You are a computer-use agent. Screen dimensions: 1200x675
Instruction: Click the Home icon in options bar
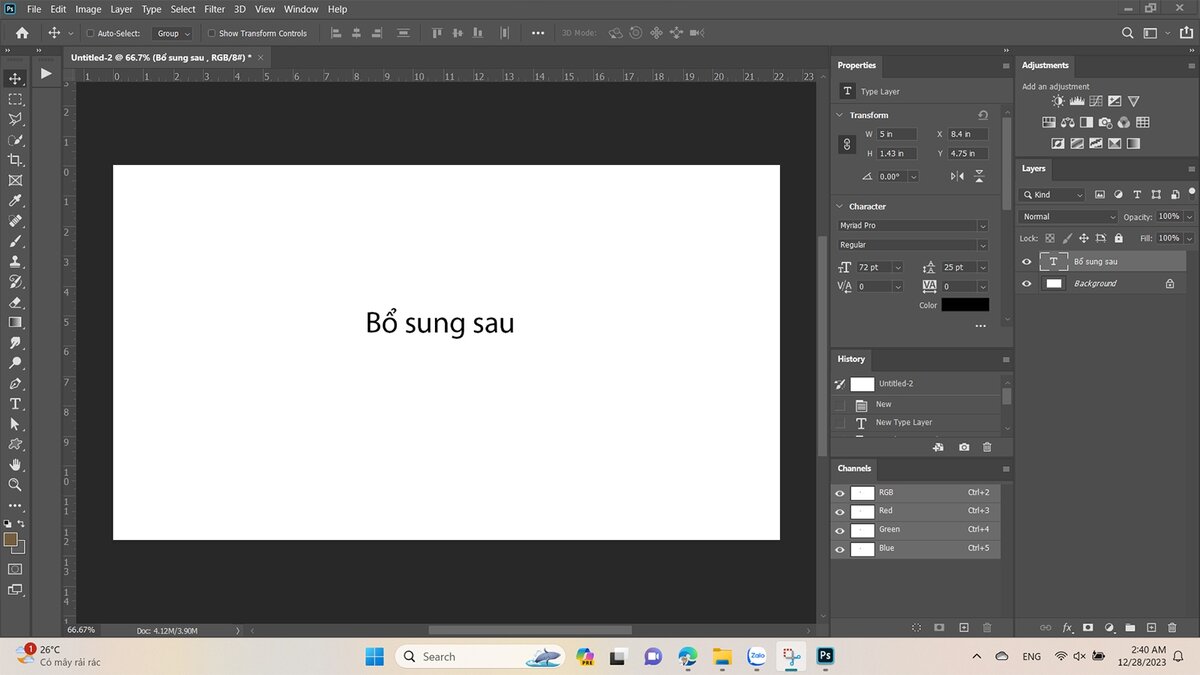tap(22, 33)
